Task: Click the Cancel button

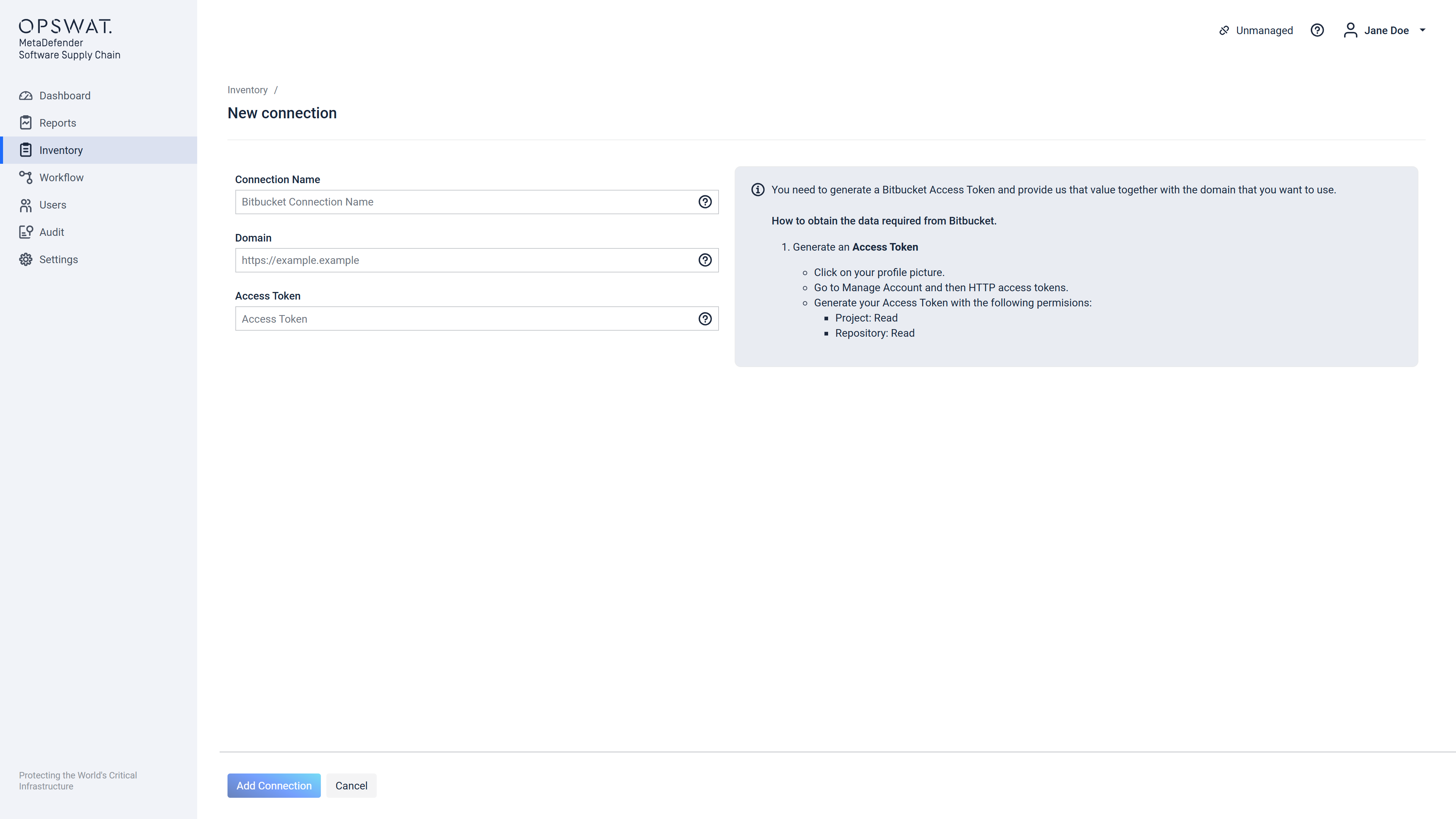Action: pos(351,786)
